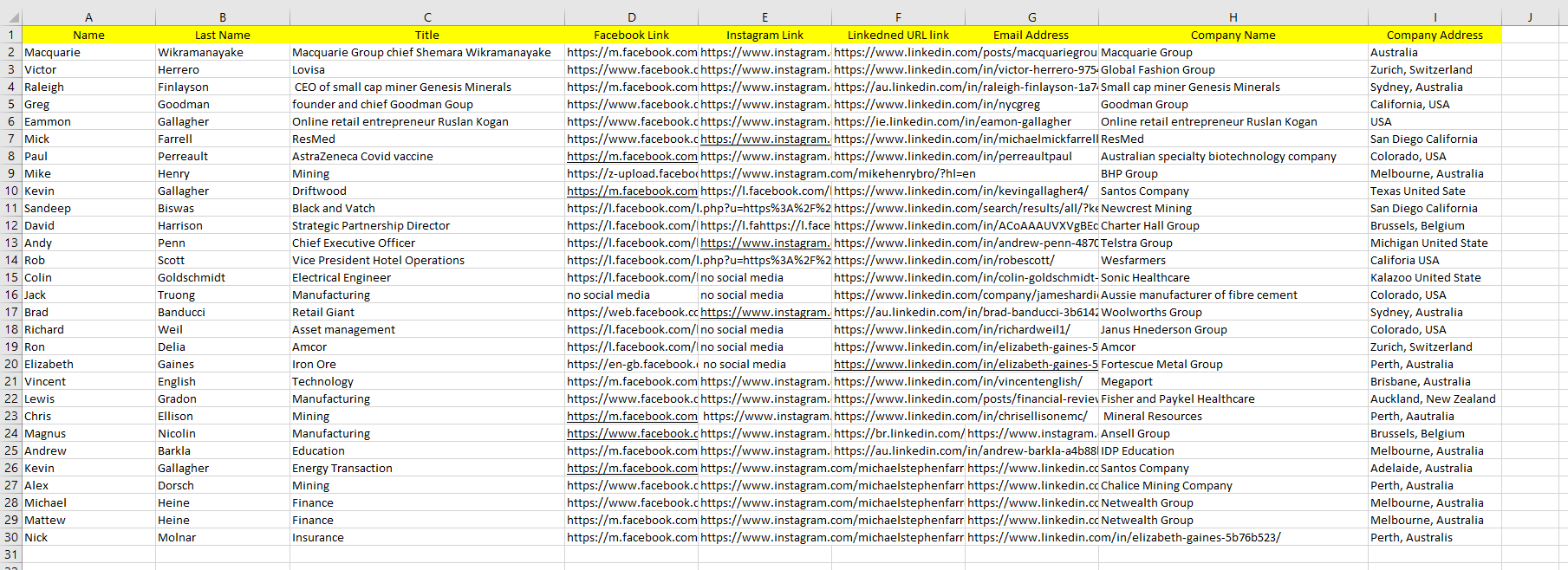
Task: Click the "Biswas" last name cell
Action: (223, 208)
